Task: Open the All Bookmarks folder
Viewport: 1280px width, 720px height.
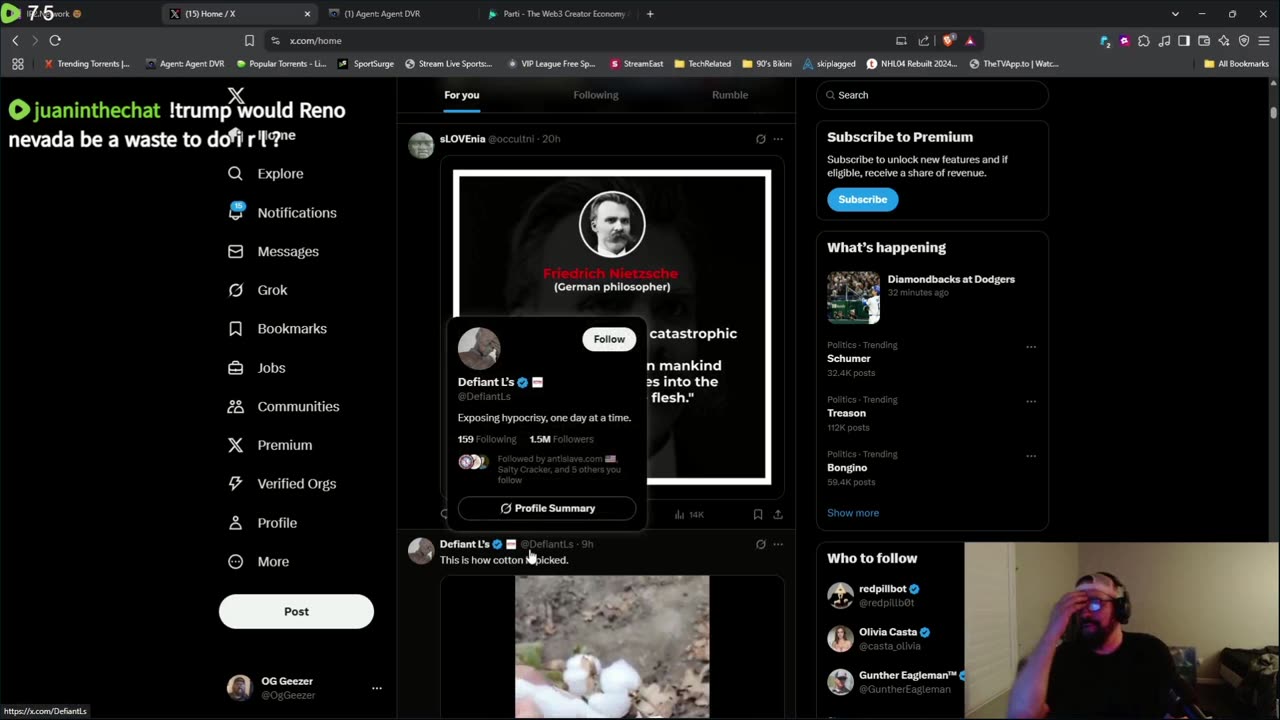Action: [1237, 64]
